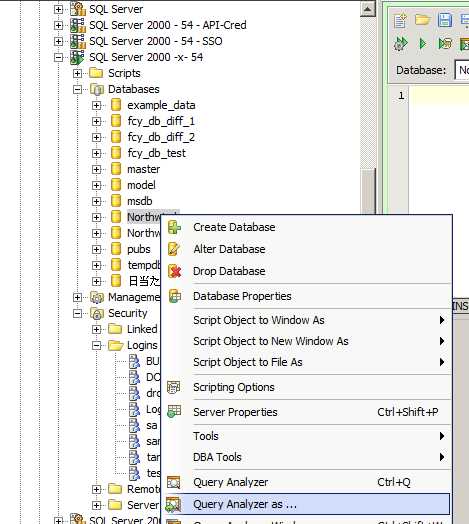Click the green execute arrow icon
The height and width of the screenshot is (524, 469).
[x=423, y=43]
